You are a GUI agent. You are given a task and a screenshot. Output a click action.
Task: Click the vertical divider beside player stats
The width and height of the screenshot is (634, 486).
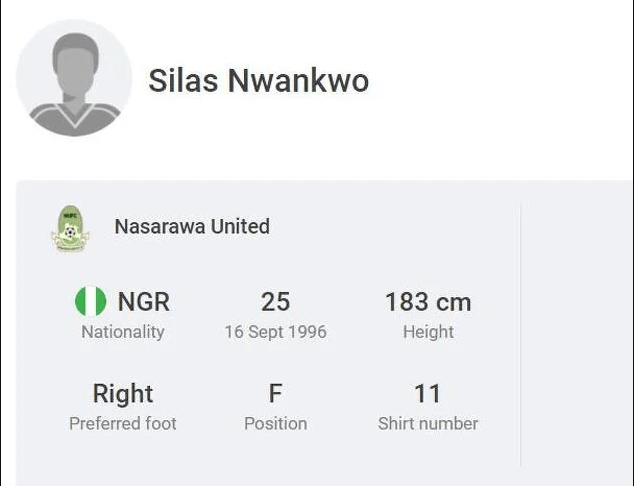coord(520,335)
